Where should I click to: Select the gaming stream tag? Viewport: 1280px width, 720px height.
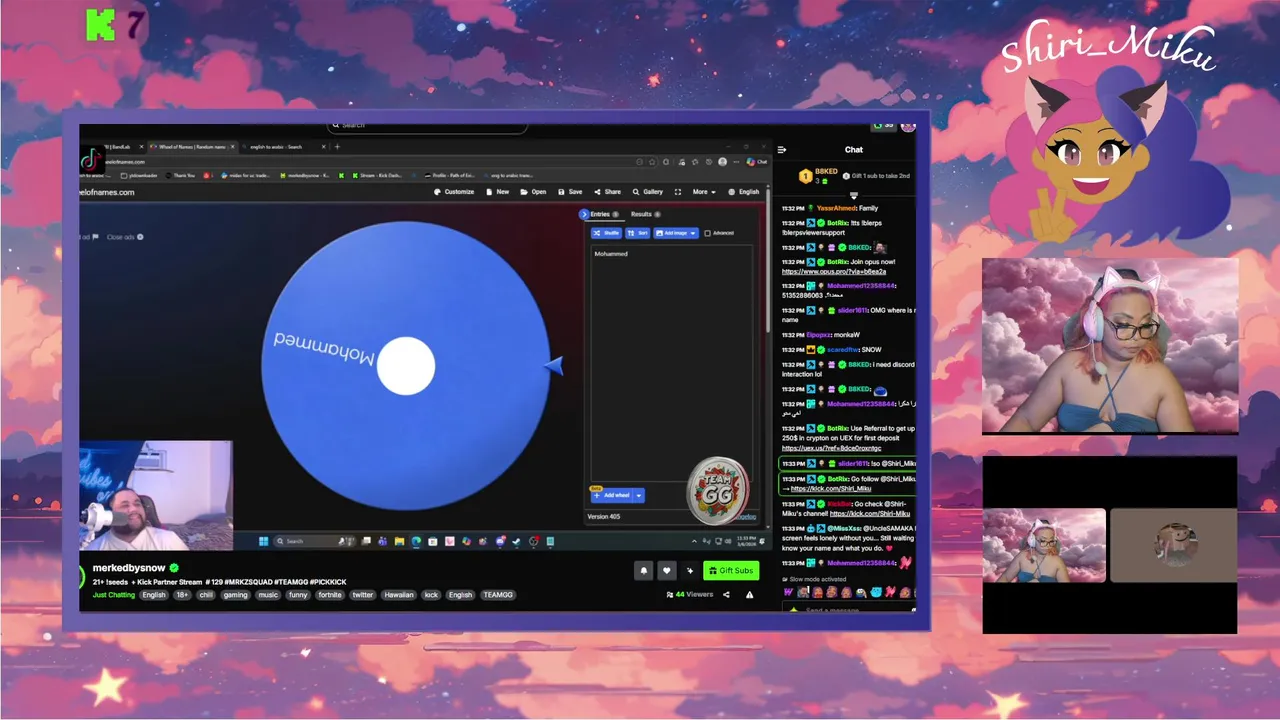click(x=236, y=595)
